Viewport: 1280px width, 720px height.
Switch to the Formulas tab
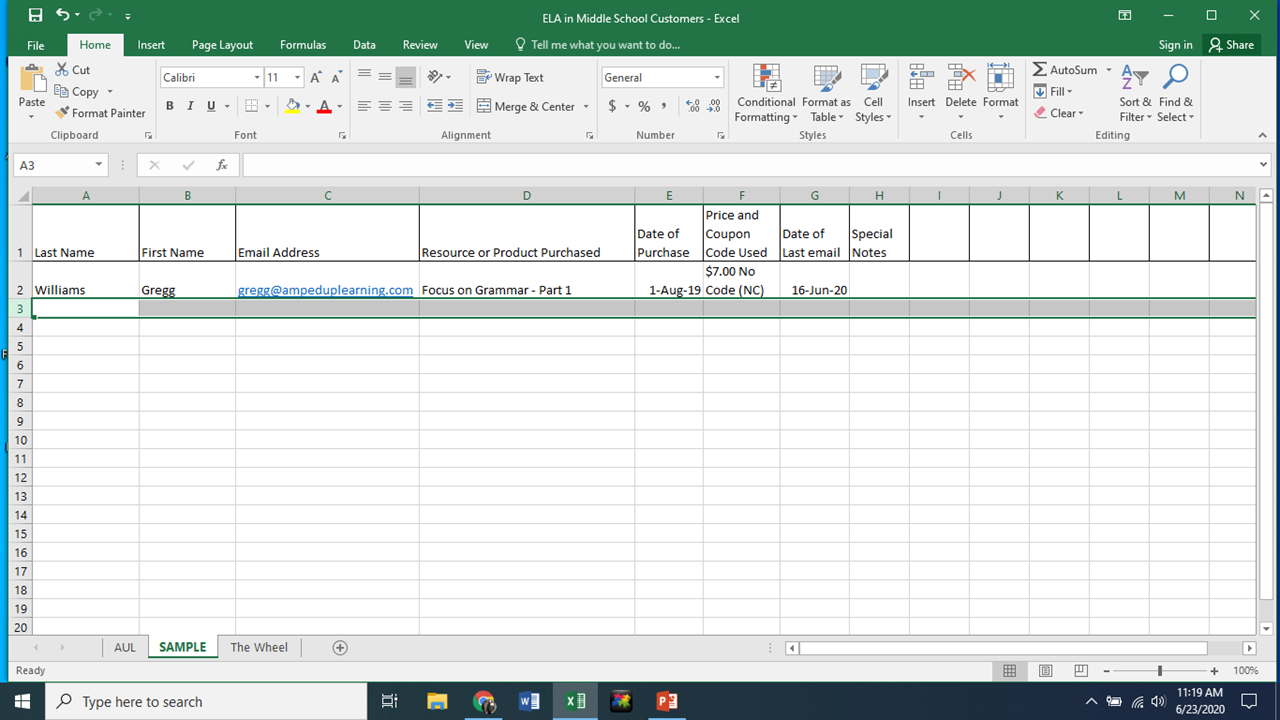pos(303,45)
